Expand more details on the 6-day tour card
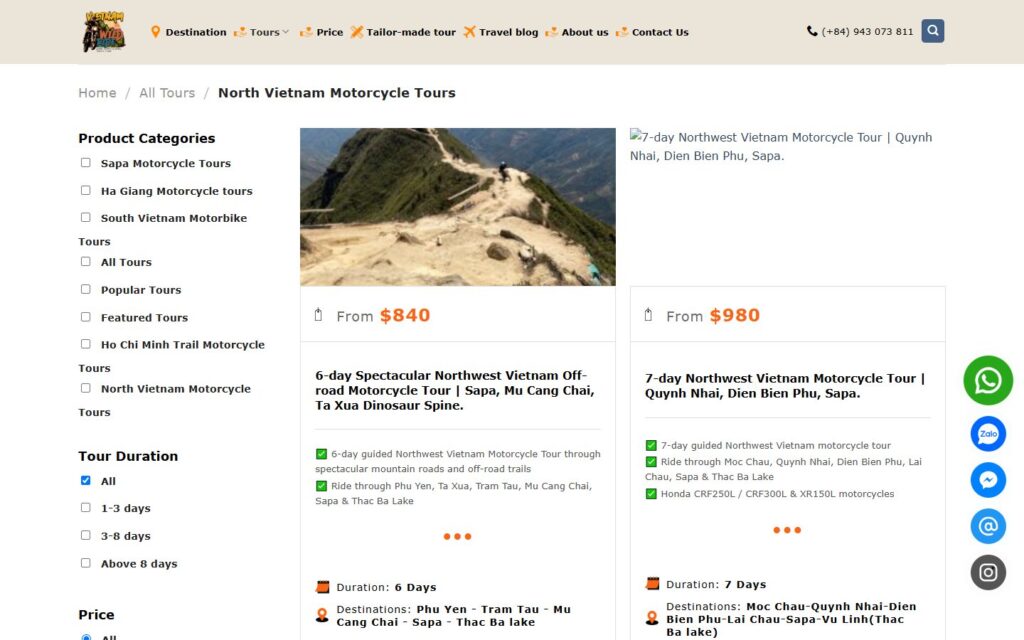Screen dimensions: 1024x640 (x=457, y=536)
